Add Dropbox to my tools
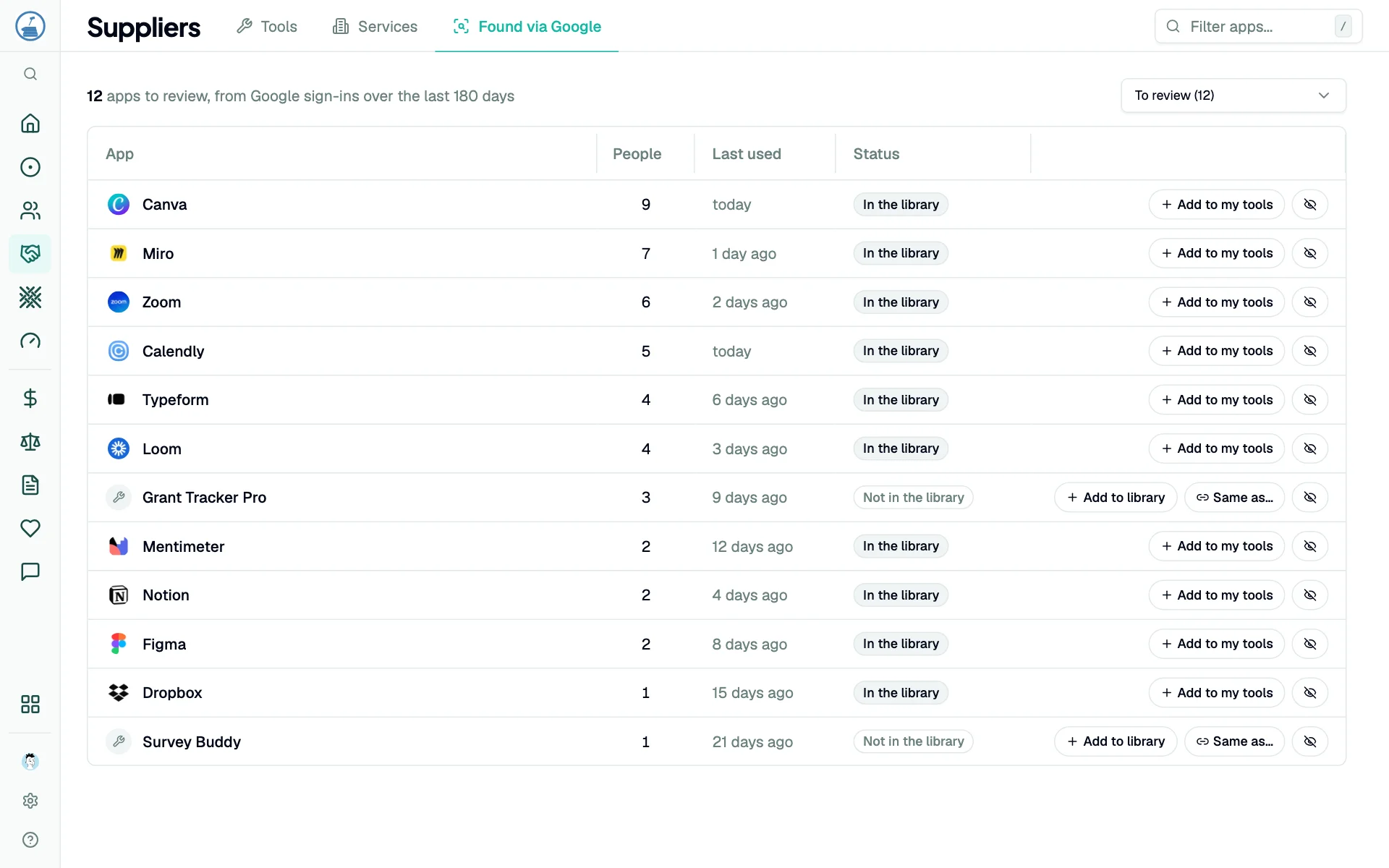The height and width of the screenshot is (868, 1389). pyautogui.click(x=1217, y=693)
